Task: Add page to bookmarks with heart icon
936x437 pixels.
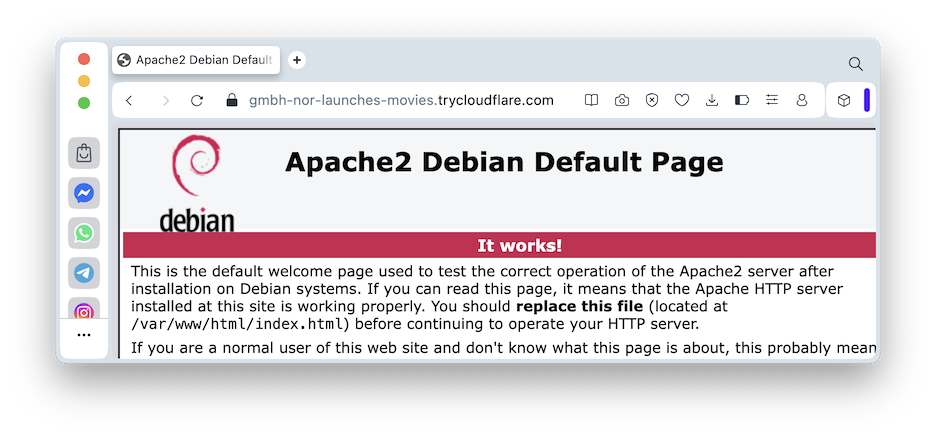Action: point(682,100)
